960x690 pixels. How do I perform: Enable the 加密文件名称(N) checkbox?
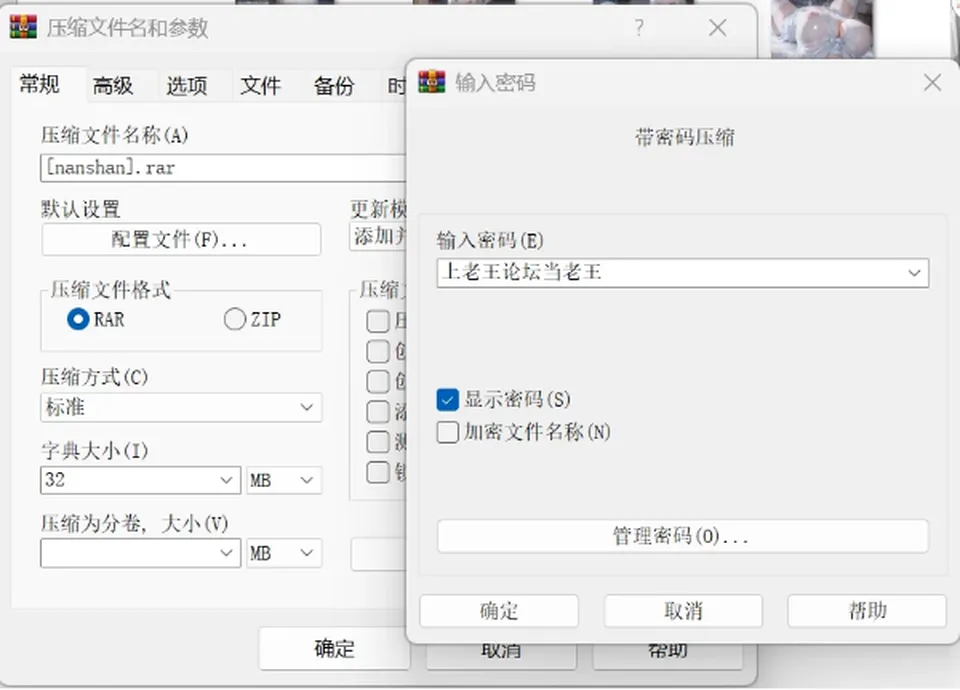click(x=448, y=432)
